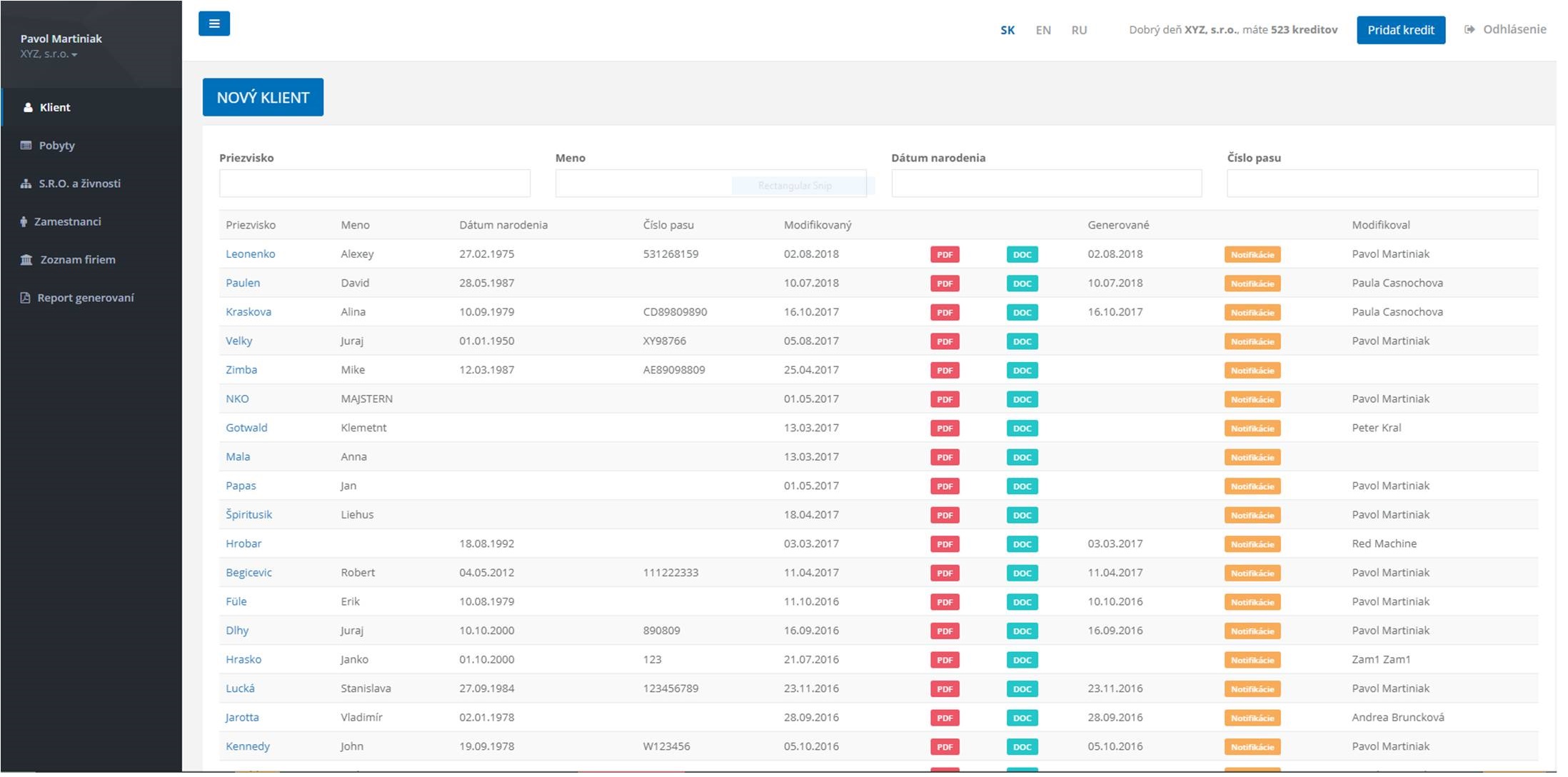This screenshot has width=1568, height=777.
Task: Download DOC for Papas
Action: [x=1022, y=486]
